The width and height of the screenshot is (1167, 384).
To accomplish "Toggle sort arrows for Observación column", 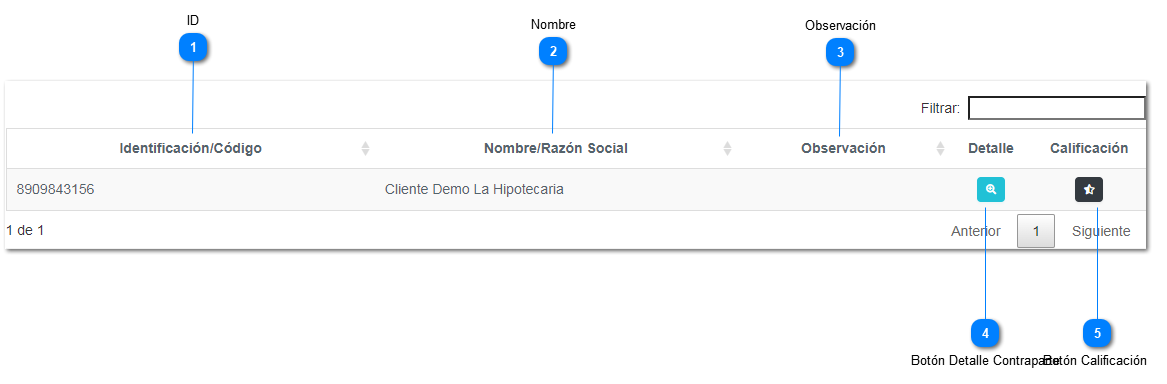I will click(941, 149).
